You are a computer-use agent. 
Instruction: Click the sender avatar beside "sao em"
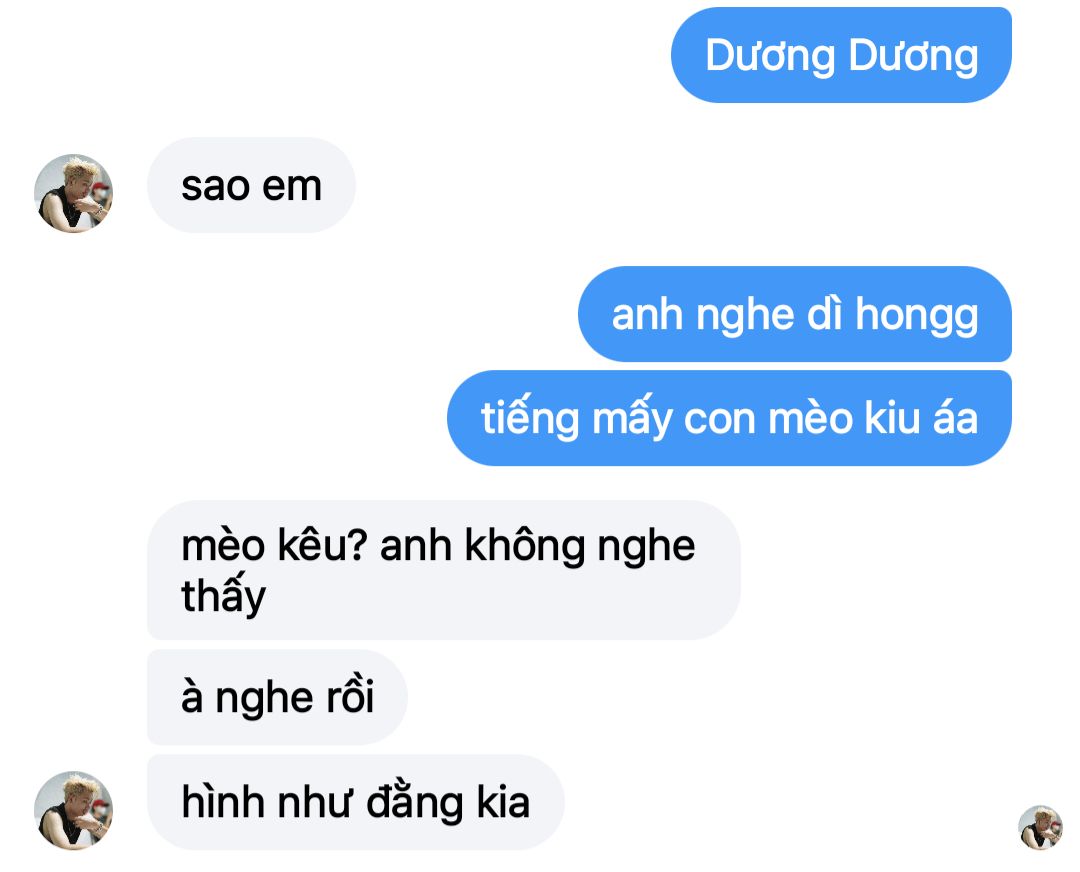tap(73, 194)
